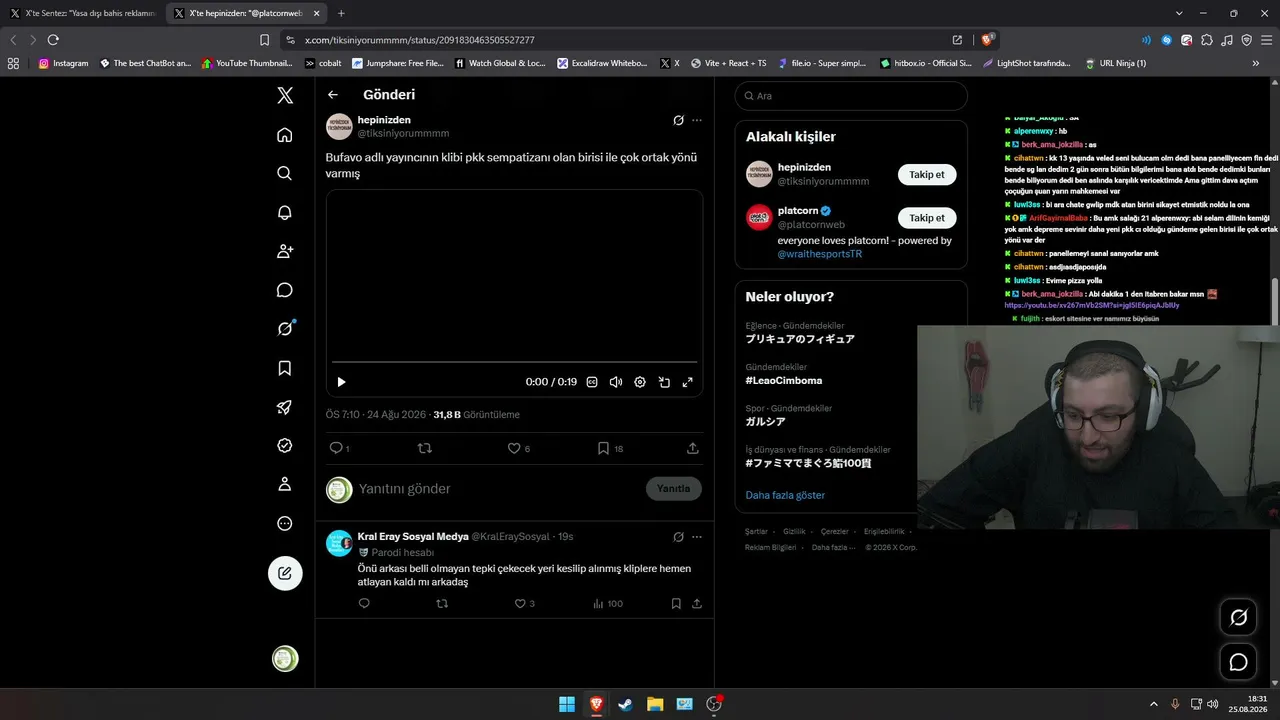This screenshot has width=1280, height=720.
Task: Play the video in the post
Action: [341, 382]
